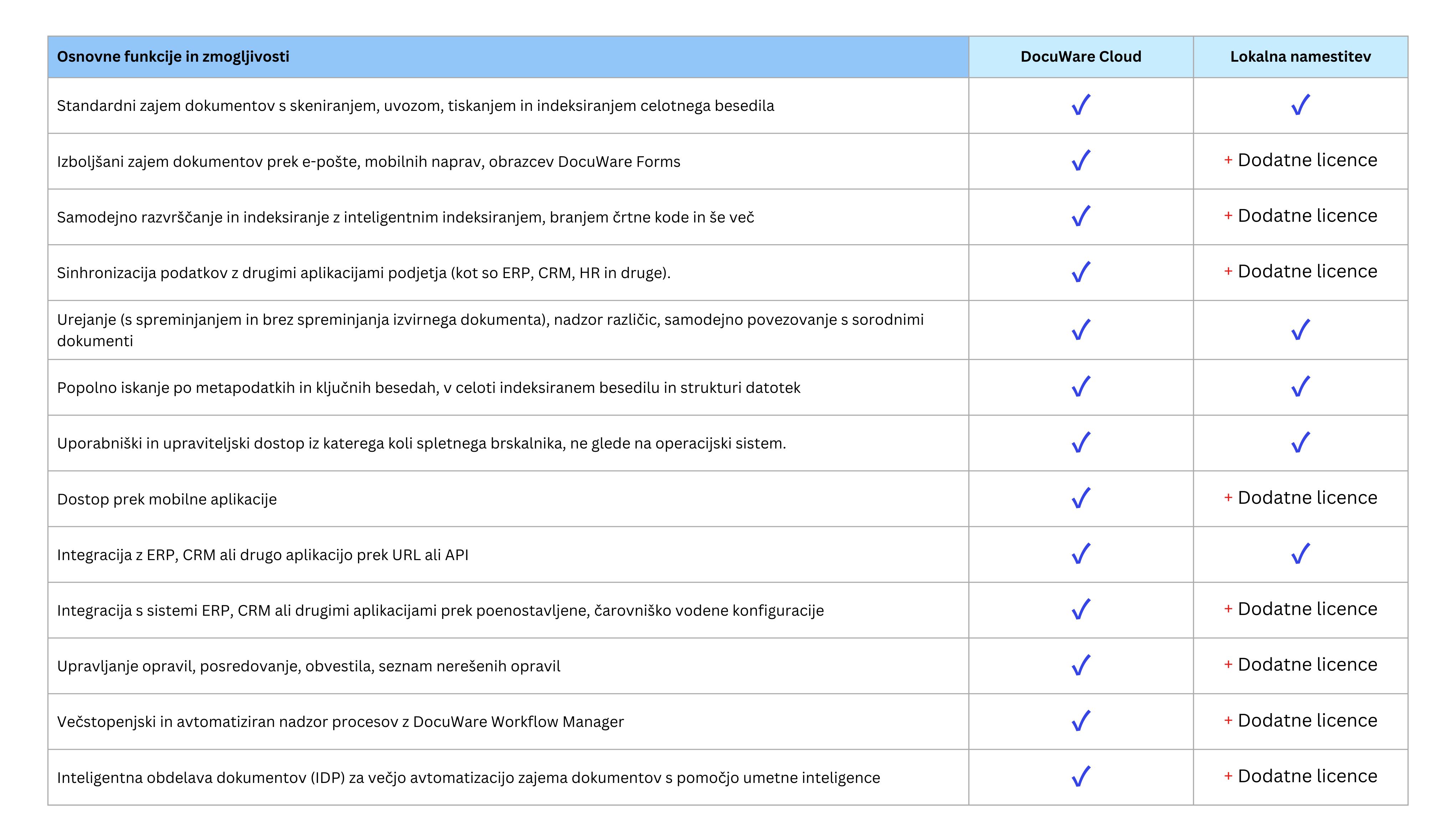This screenshot has height=820, width=1456.
Task: Click the Cloud checkmark for Inteligentna obdelava dokumentov
Action: pos(1081,777)
